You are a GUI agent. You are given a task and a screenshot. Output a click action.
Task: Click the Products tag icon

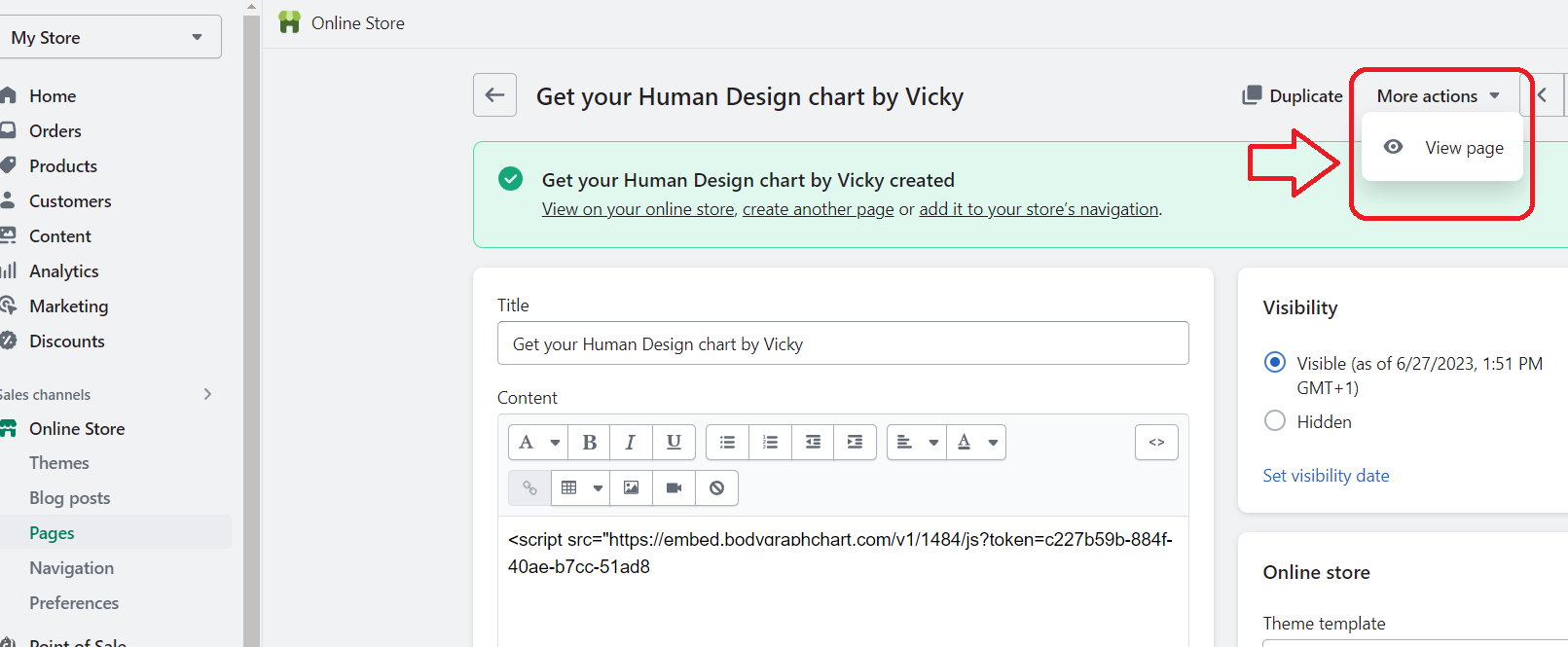pos(9,165)
